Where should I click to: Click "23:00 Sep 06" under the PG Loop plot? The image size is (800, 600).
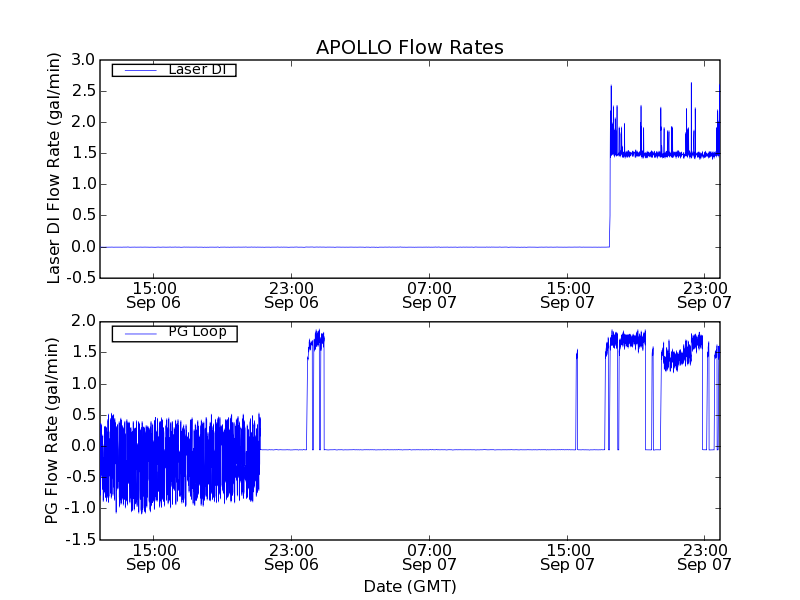pos(291,558)
